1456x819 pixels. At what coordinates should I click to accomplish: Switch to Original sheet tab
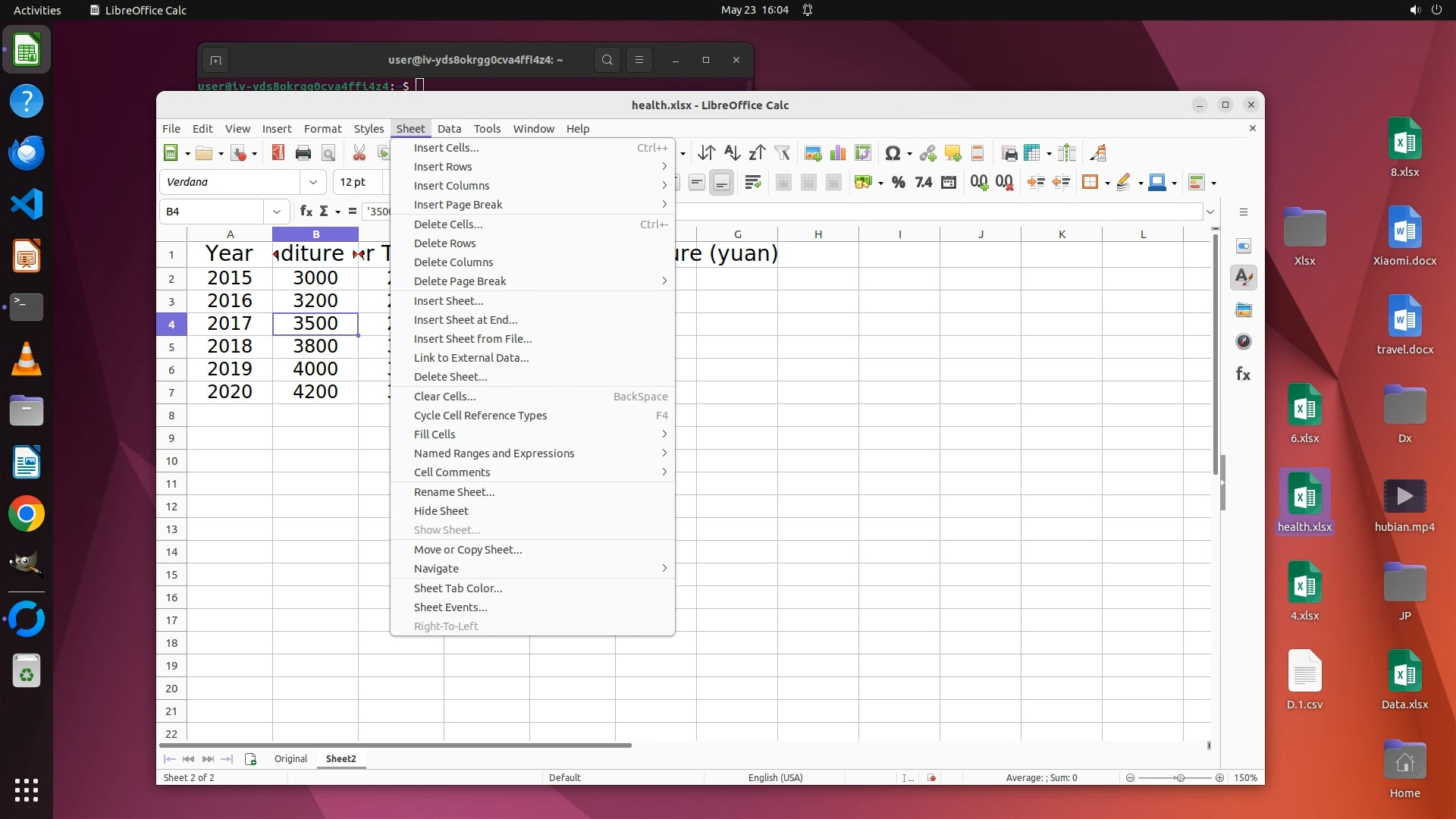click(290, 758)
